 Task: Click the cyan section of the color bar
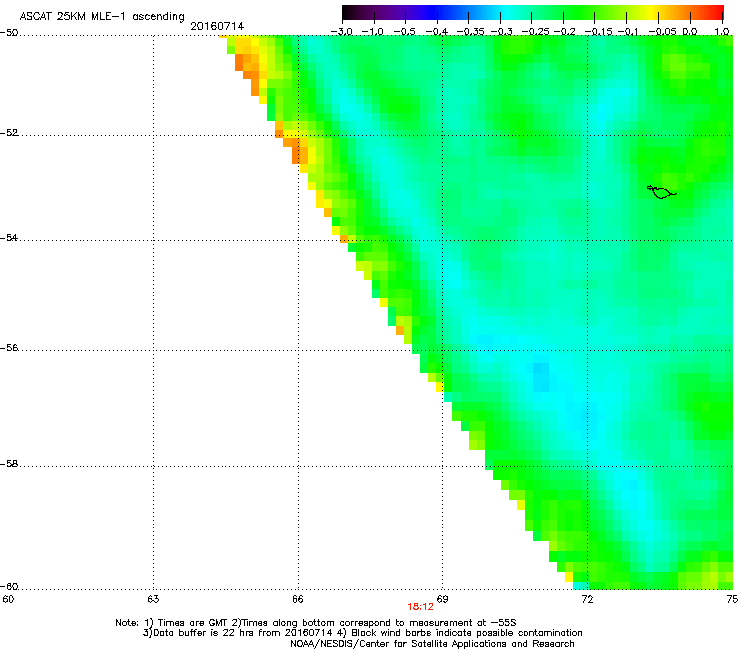[507, 13]
